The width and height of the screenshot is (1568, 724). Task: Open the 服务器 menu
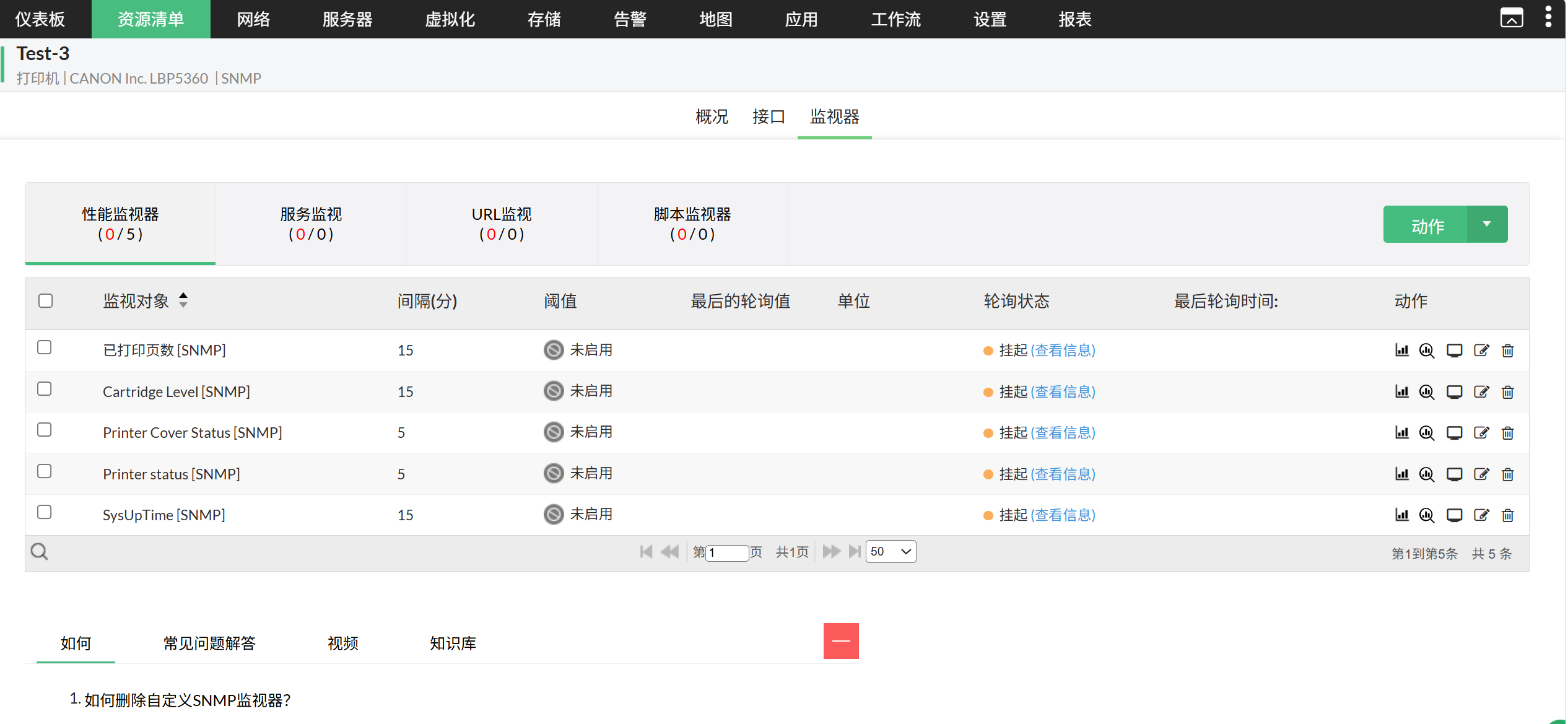point(347,19)
